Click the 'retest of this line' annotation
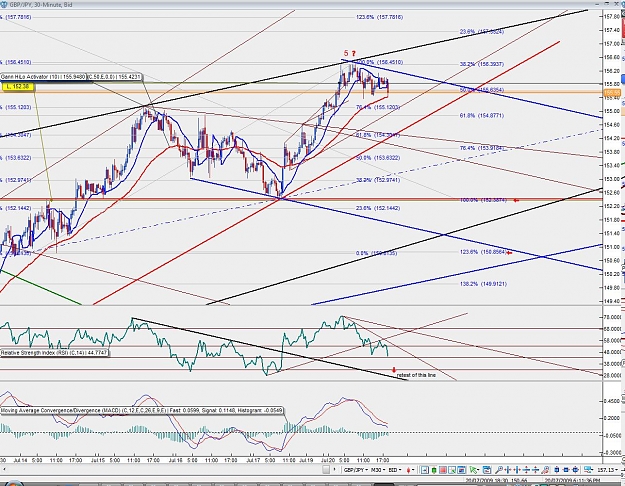This screenshot has width=625, height=486. click(x=416, y=375)
